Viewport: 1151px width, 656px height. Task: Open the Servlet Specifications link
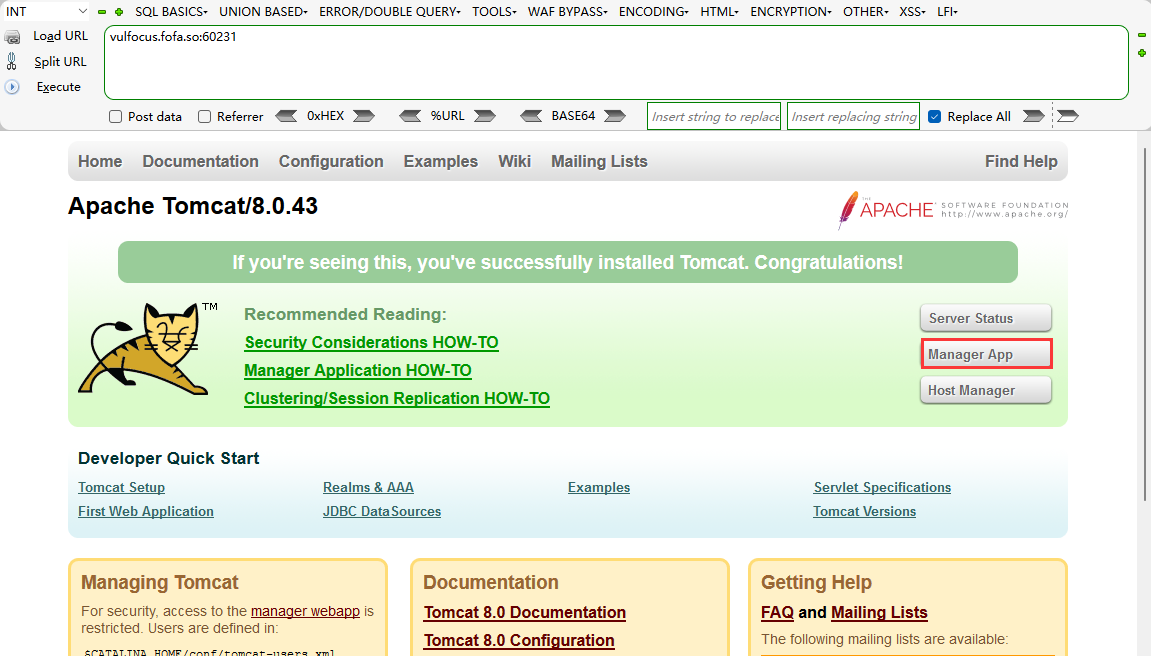(882, 487)
